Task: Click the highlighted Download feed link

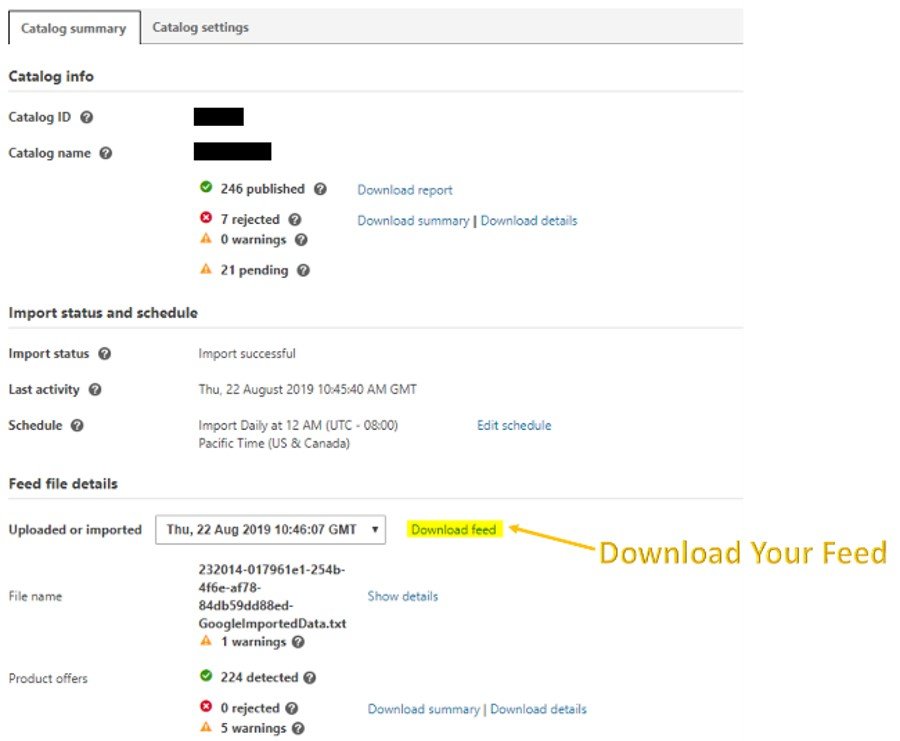Action: pos(453,530)
